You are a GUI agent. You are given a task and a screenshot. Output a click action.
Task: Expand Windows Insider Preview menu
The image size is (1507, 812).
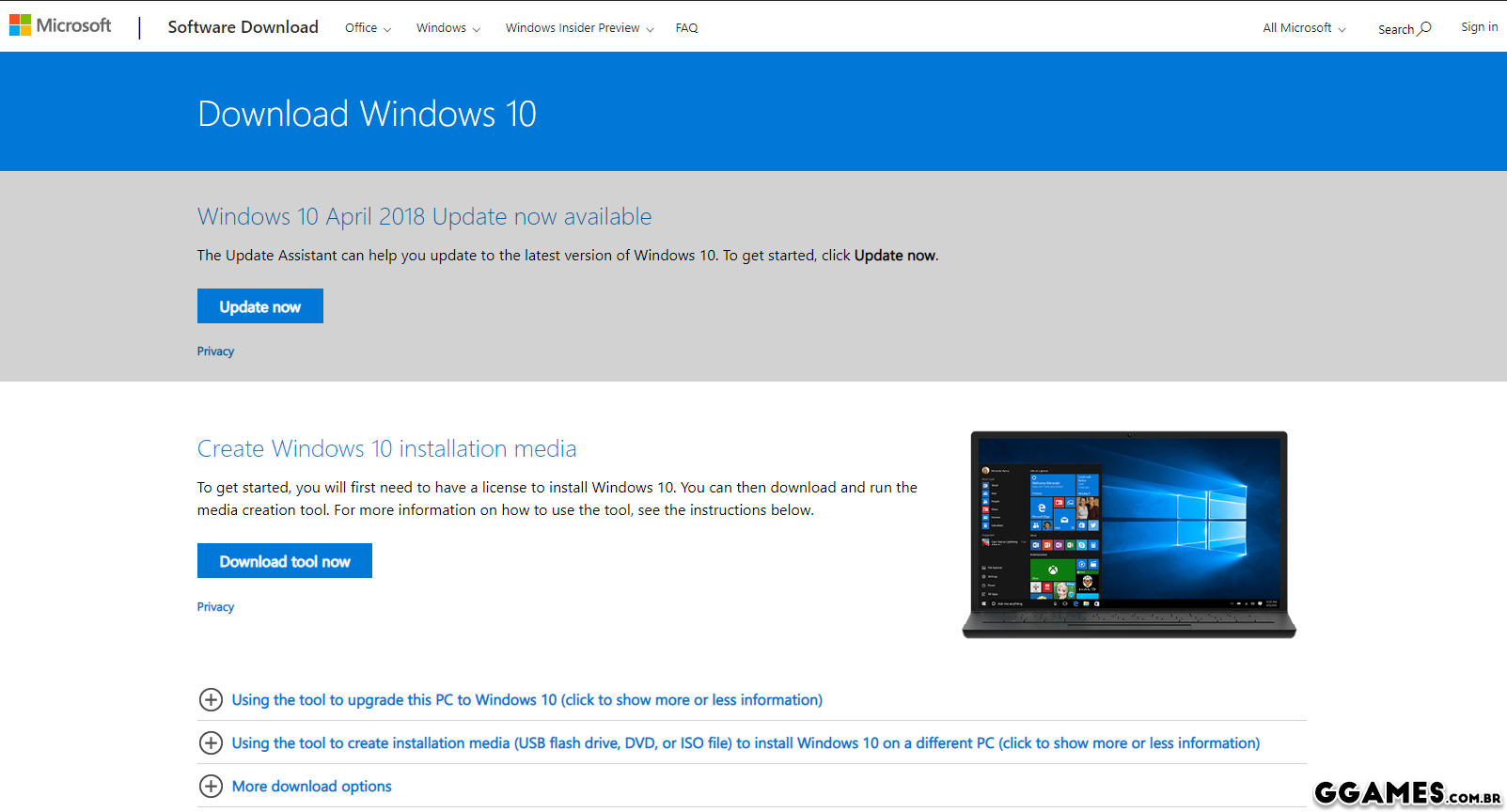click(x=578, y=28)
